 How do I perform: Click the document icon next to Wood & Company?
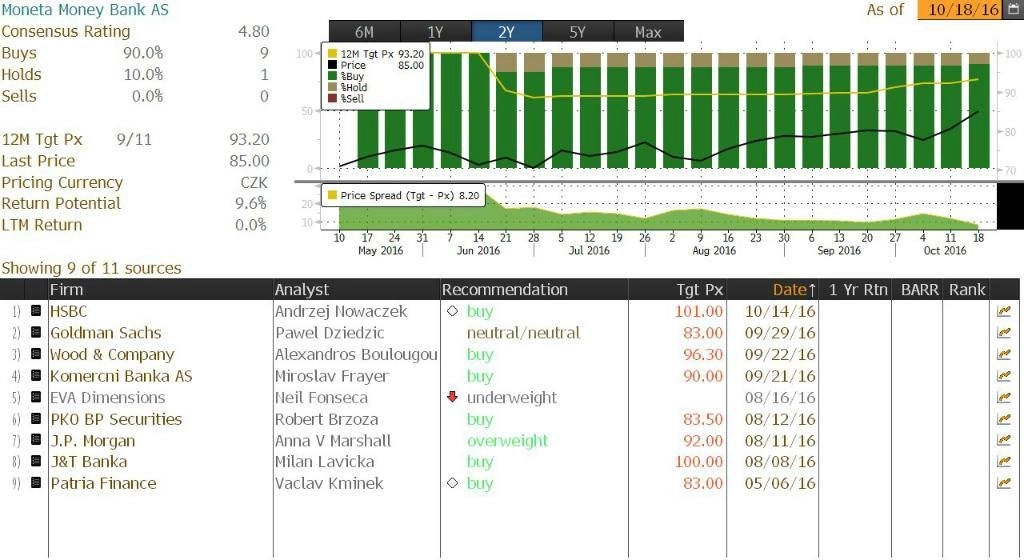pyautogui.click(x=36, y=354)
